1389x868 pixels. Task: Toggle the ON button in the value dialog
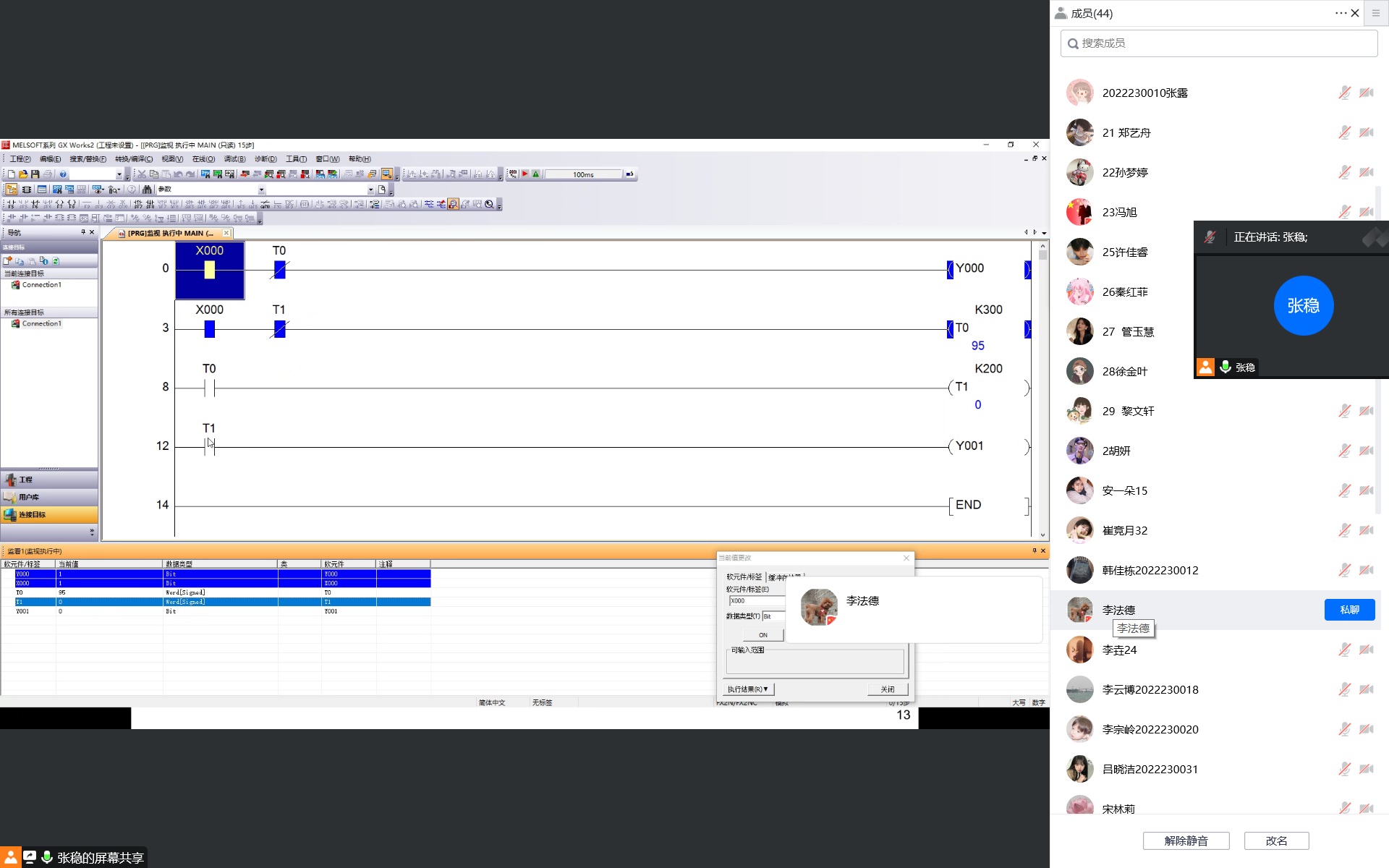tap(763, 635)
